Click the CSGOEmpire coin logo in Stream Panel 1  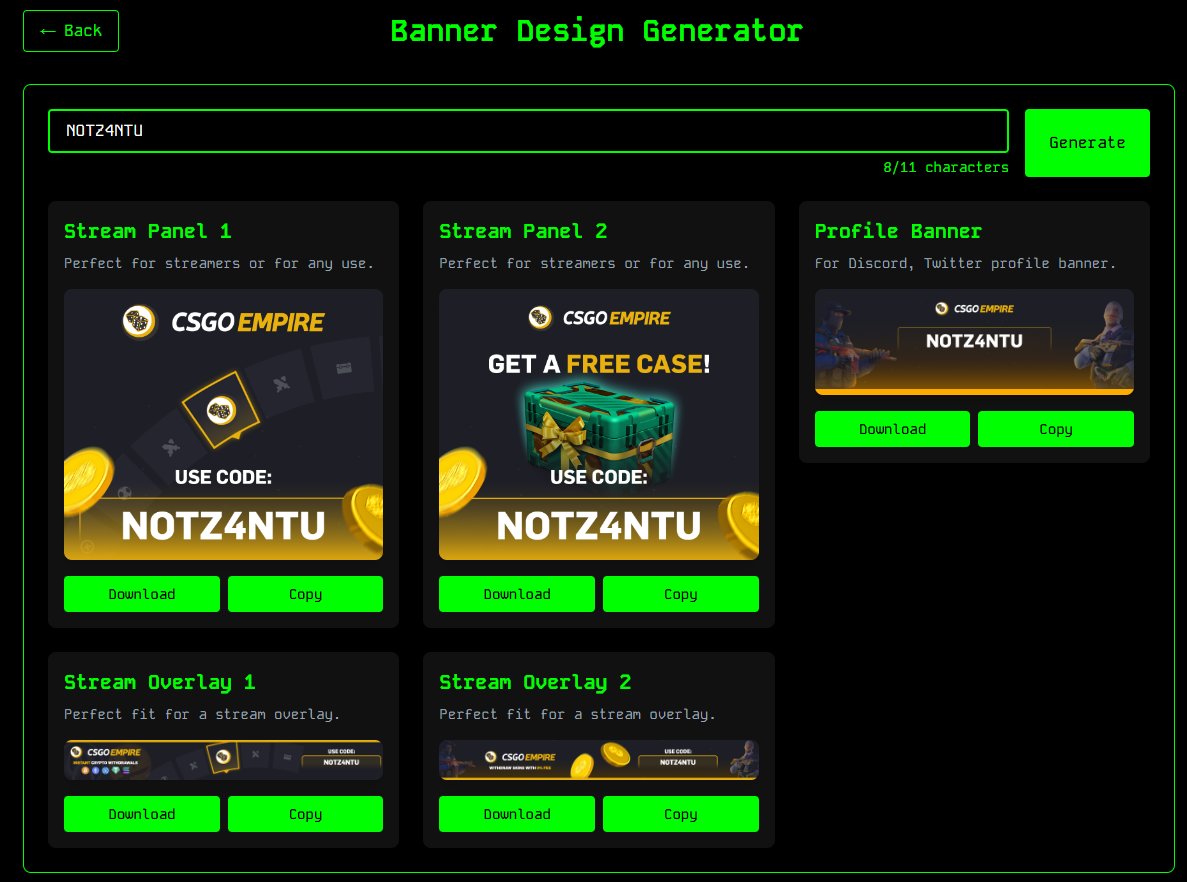[x=139, y=322]
